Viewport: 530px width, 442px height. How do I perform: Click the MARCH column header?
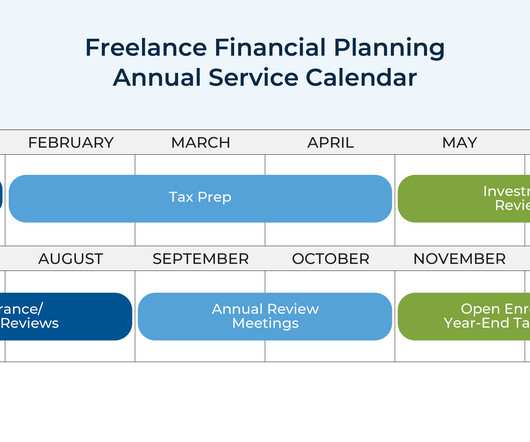200,143
